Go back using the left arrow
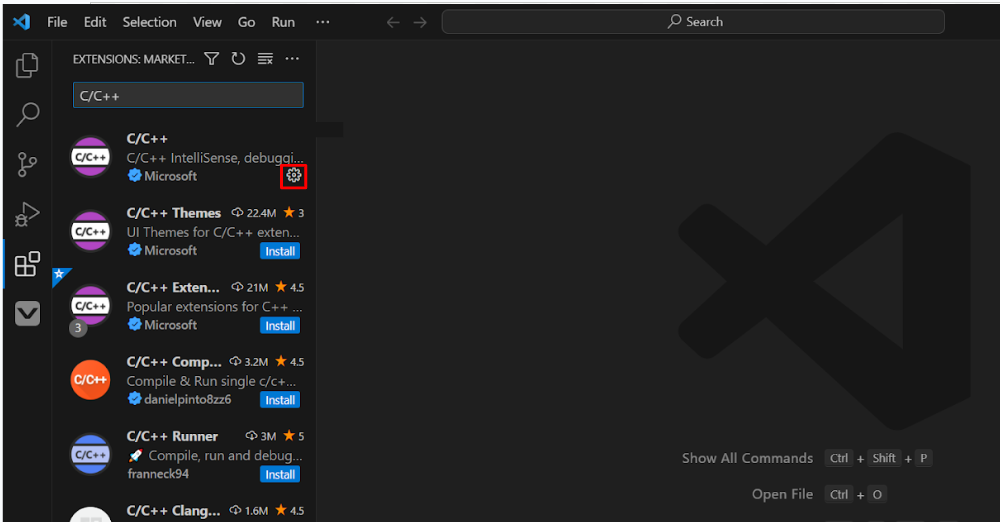 (x=393, y=22)
